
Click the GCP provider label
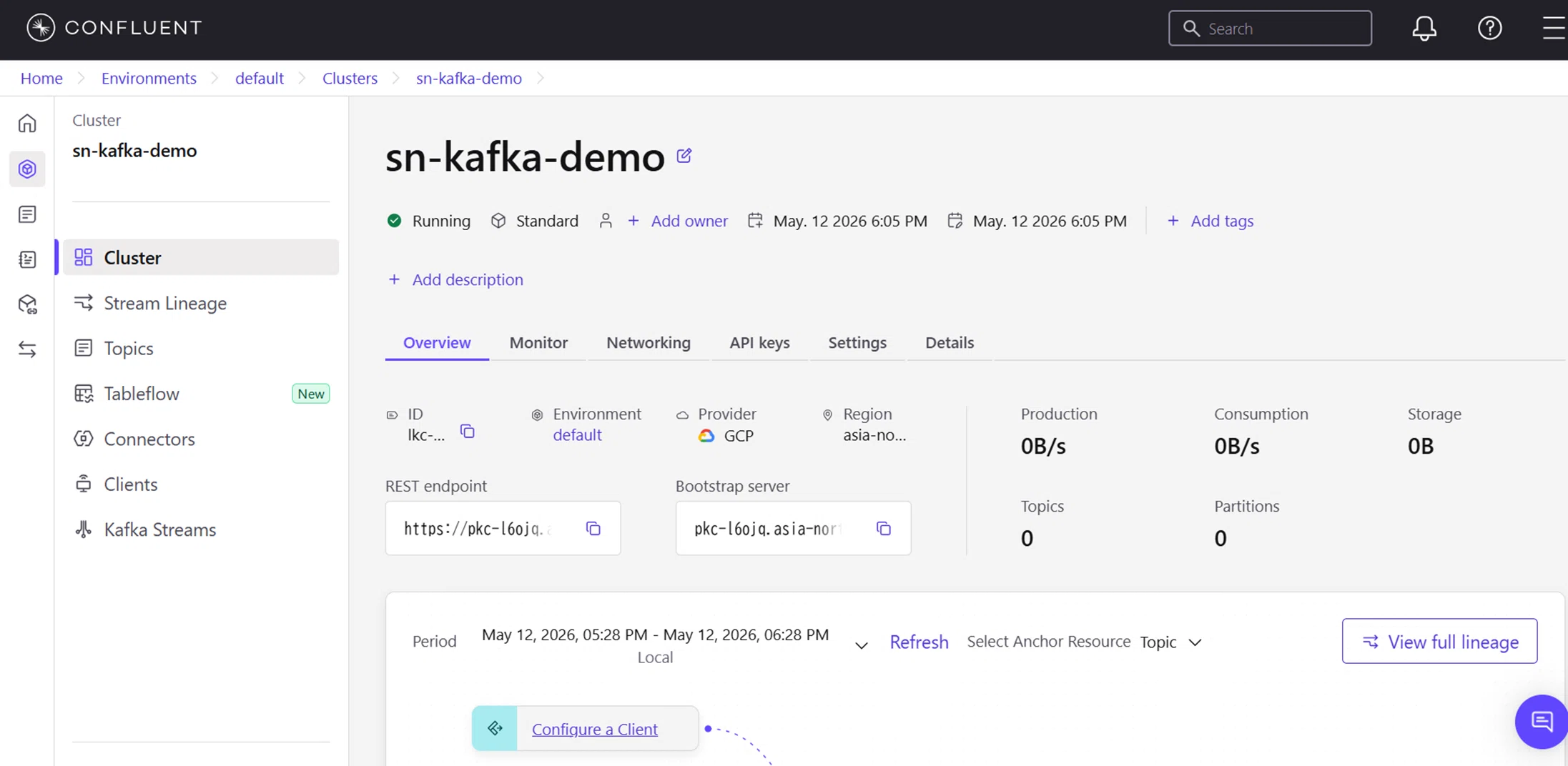point(739,435)
